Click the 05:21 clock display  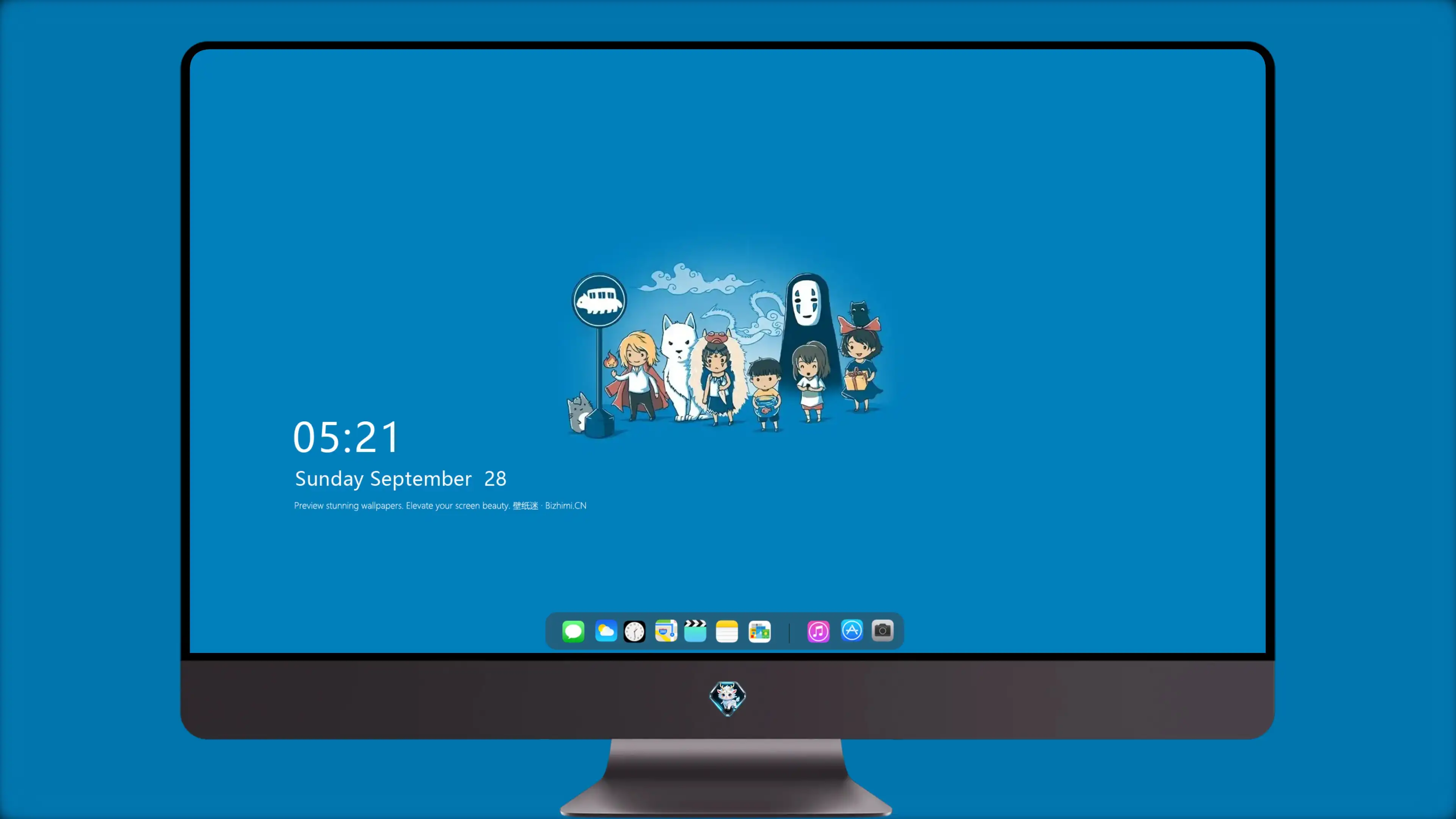[346, 437]
